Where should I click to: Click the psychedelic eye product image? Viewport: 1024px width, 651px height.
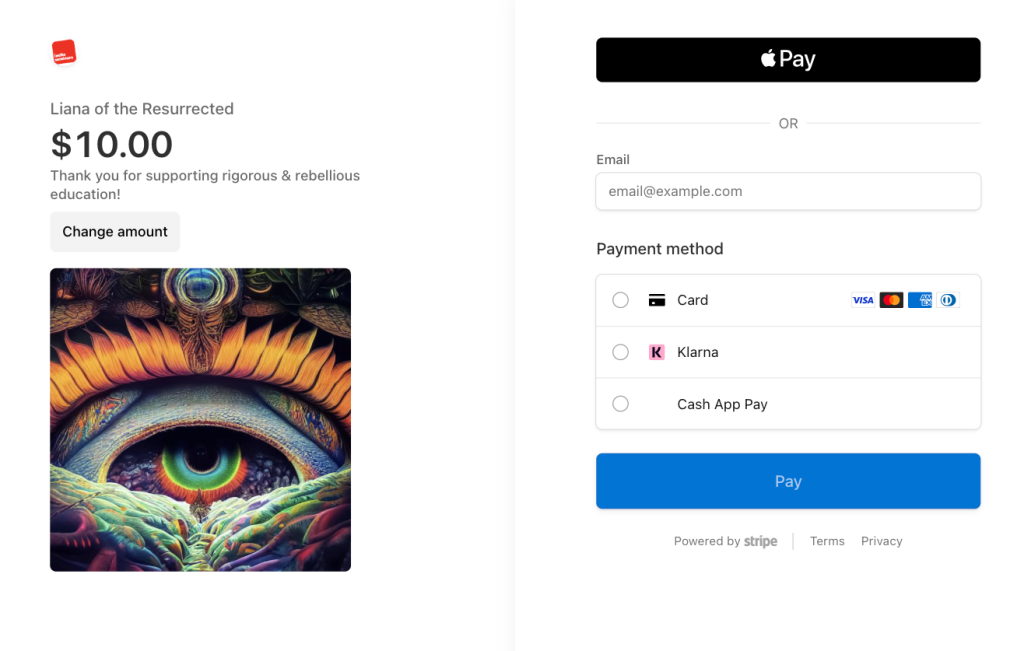point(200,419)
